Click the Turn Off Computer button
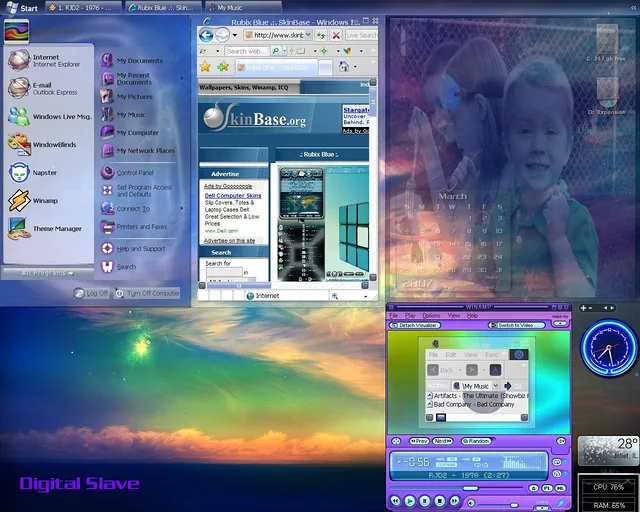640x512 pixels. tap(147, 293)
